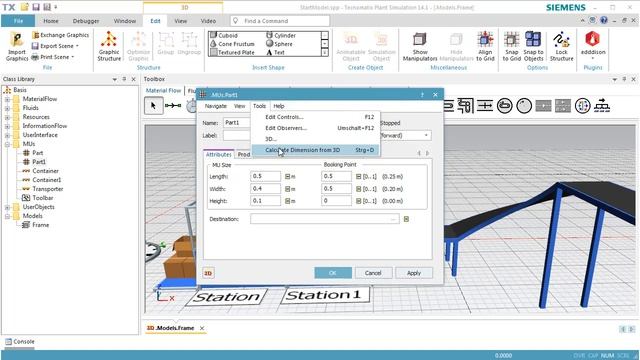Expand the MaterialFlow folder
Image resolution: width=640 pixels, height=360 pixels.
click(x=7, y=99)
